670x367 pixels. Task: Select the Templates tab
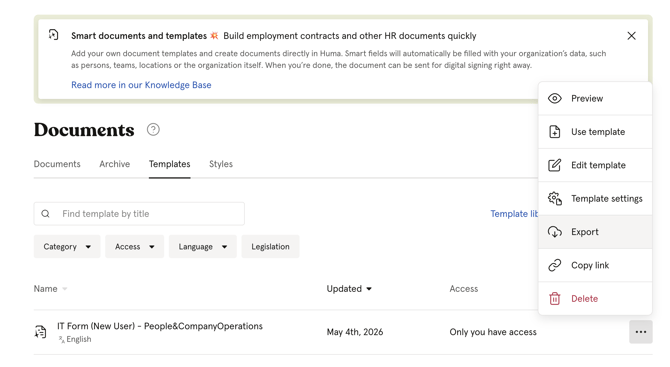pyautogui.click(x=170, y=164)
